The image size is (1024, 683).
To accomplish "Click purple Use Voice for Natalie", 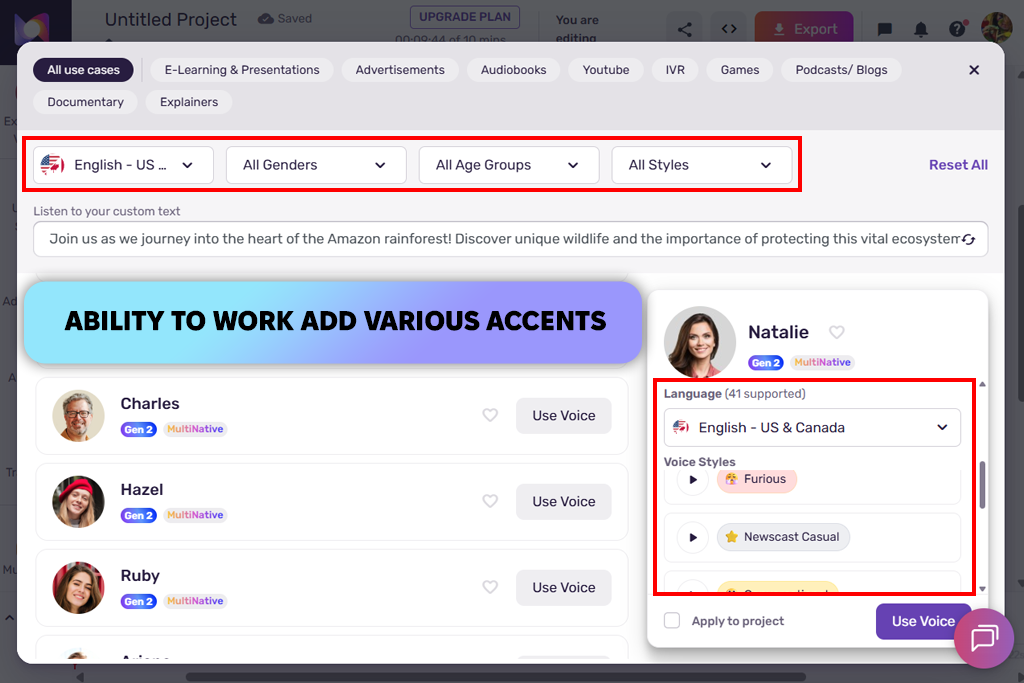I will click(923, 621).
